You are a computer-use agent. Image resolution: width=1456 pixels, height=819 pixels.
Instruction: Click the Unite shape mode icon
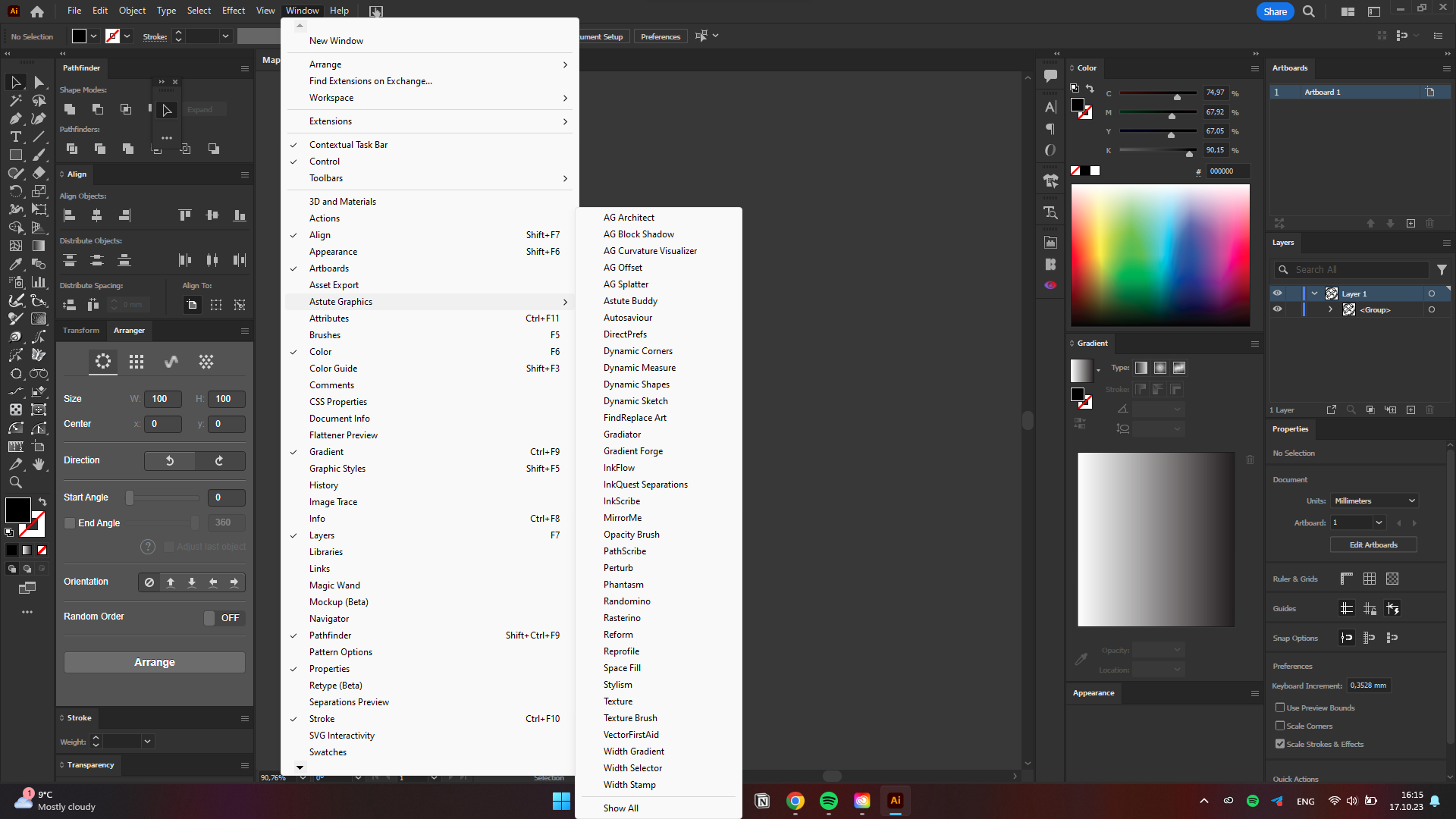coord(70,109)
